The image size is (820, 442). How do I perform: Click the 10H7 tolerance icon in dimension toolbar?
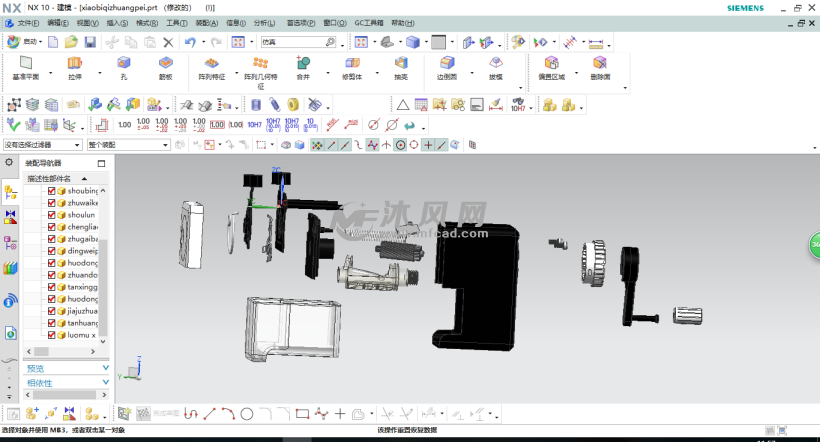[254, 124]
